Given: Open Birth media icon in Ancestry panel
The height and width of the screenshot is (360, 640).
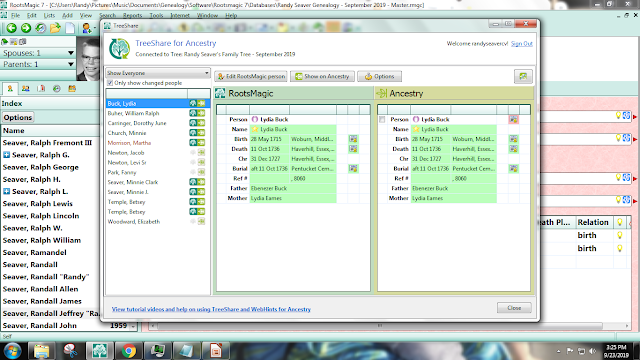Looking at the screenshot, I should 513,139.
